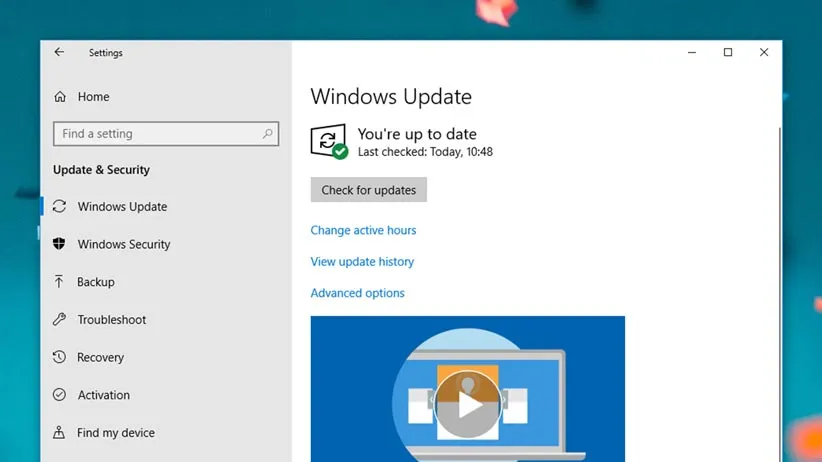Click the search magnifier icon
The image size is (822, 462).
268,134
